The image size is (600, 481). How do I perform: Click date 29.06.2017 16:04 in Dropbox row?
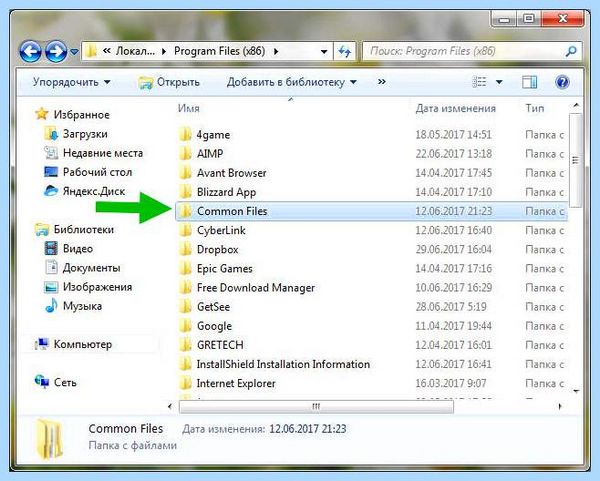453,249
